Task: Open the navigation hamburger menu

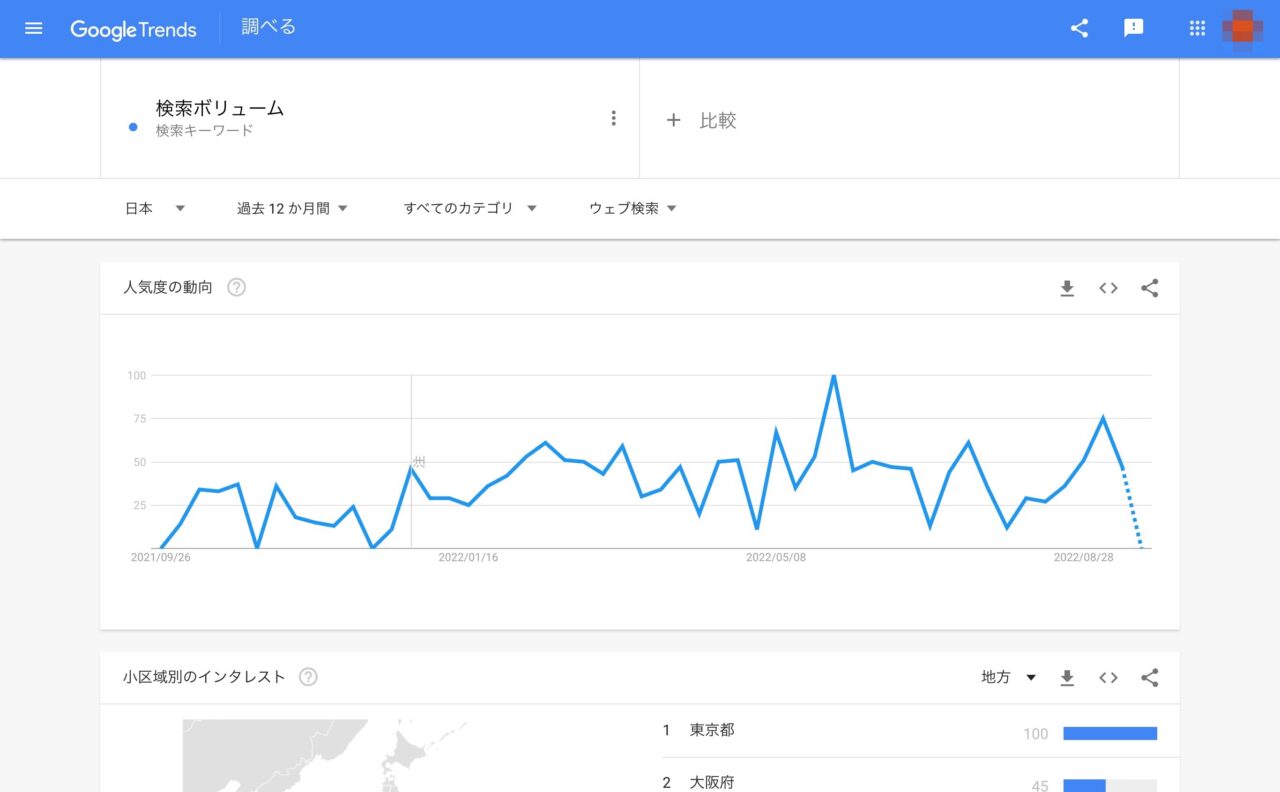Action: pos(33,28)
